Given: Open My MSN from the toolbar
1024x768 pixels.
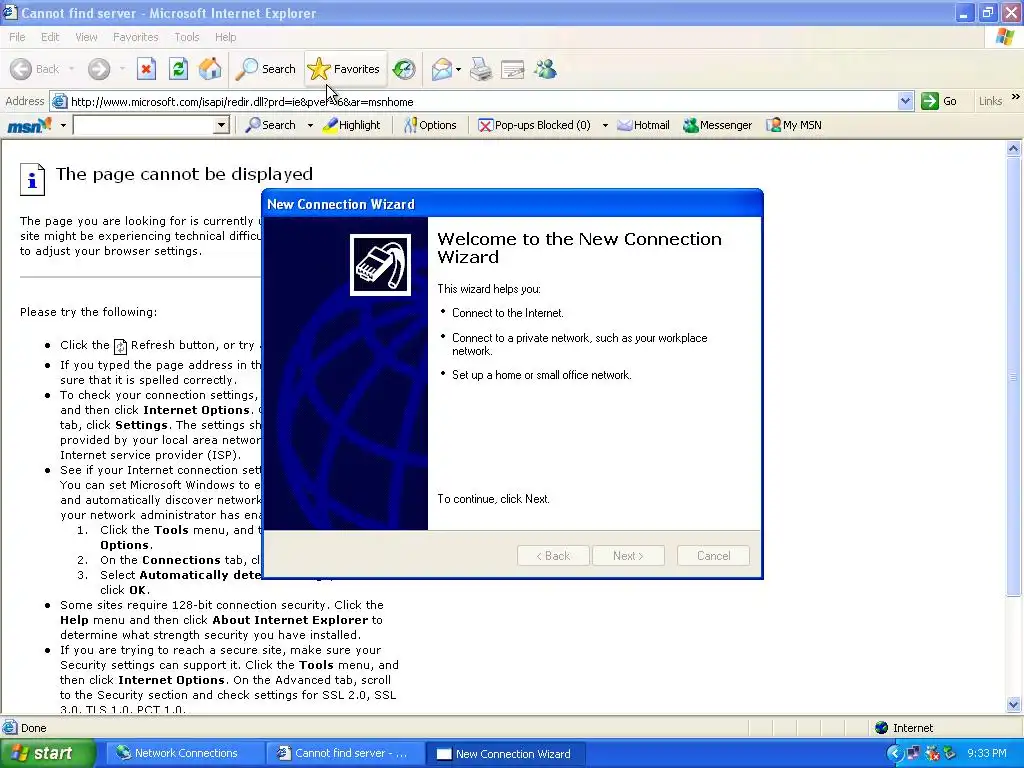Looking at the screenshot, I should tap(793, 125).
